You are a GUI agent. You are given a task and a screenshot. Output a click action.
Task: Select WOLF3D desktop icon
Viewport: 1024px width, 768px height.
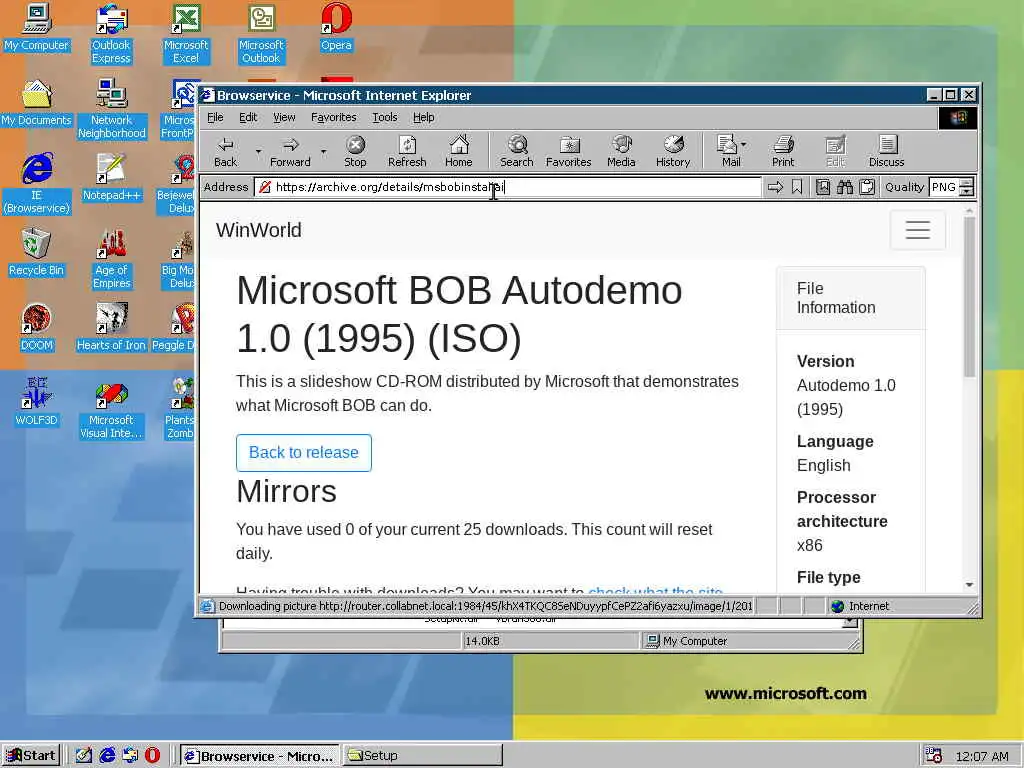(36, 402)
